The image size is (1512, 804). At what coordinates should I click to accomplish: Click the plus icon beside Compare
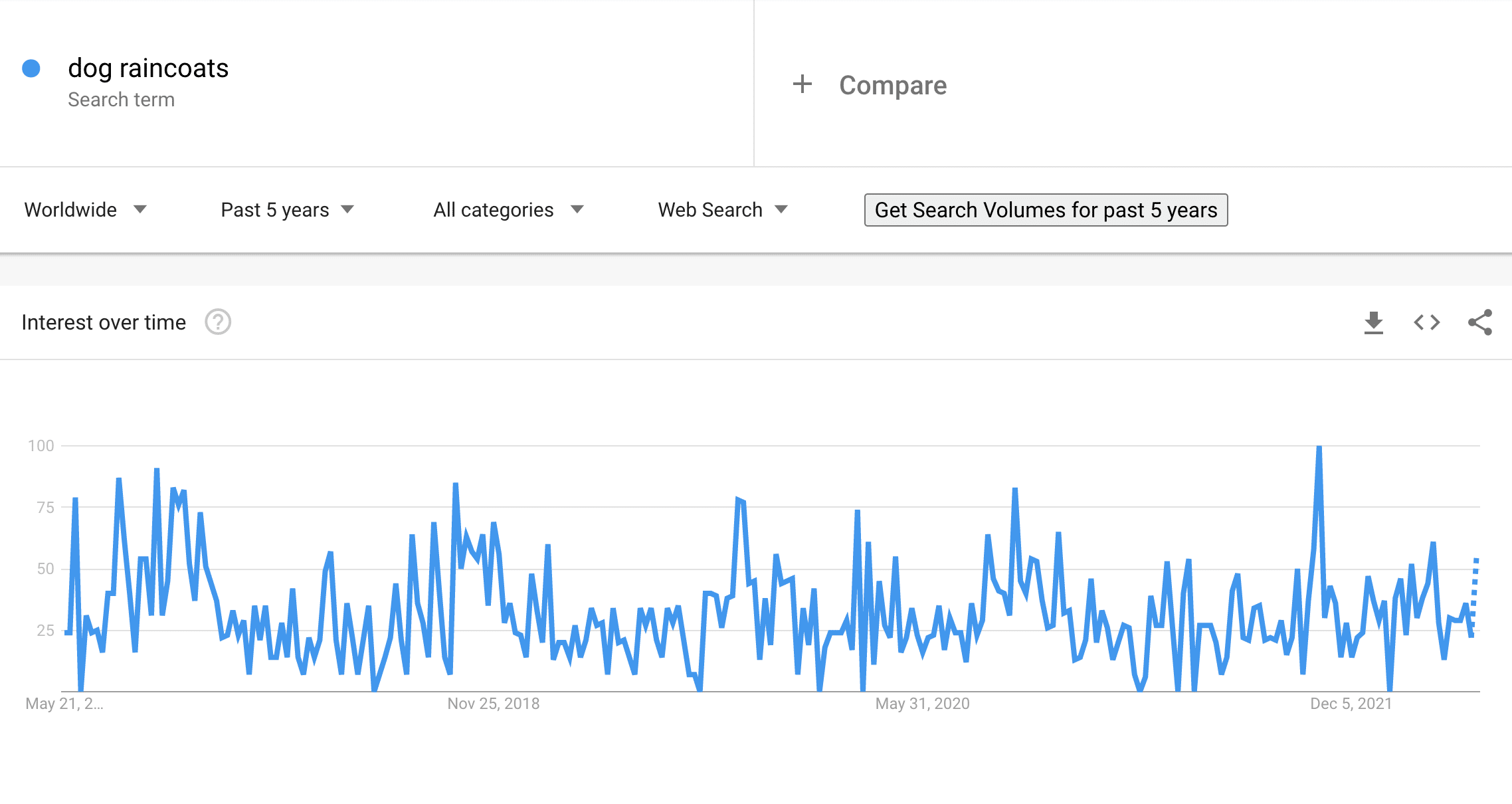[803, 84]
